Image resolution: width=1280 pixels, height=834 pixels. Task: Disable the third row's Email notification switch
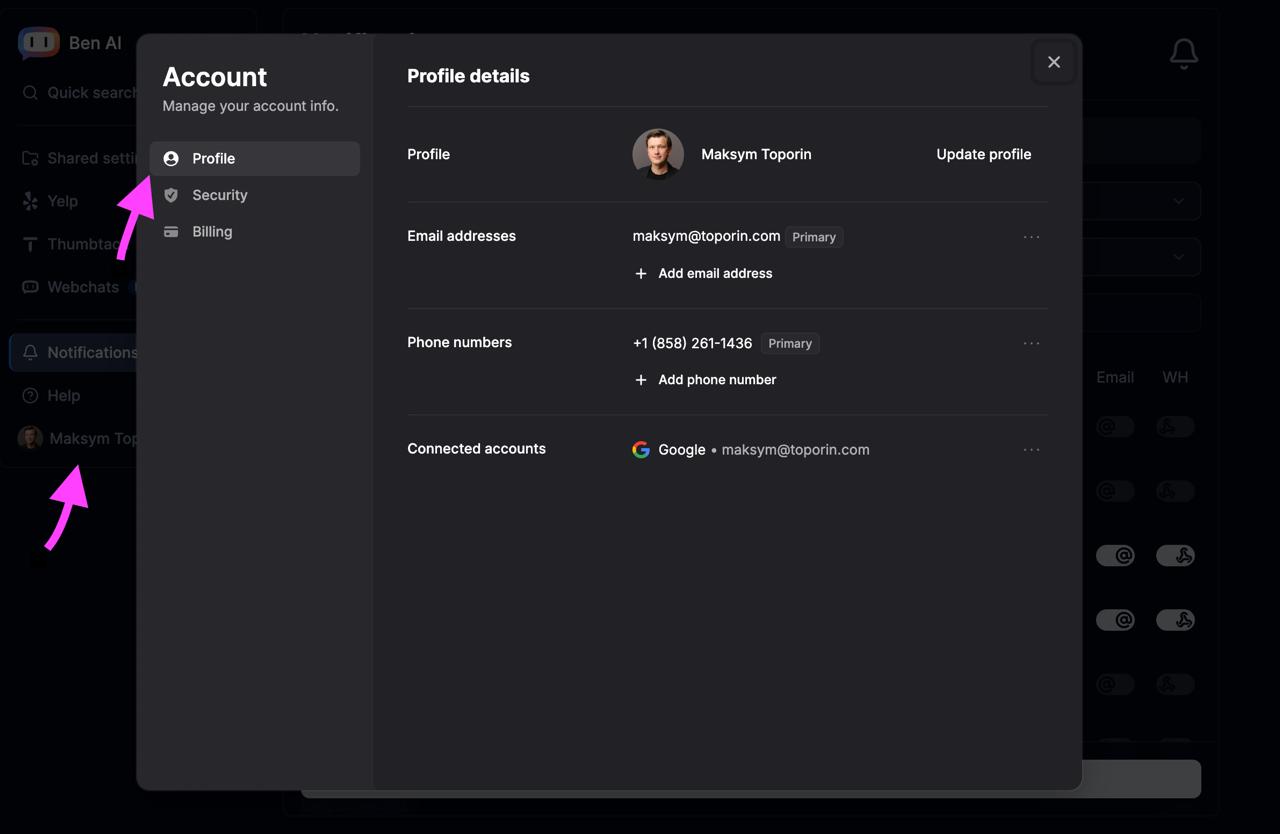pos(1115,555)
